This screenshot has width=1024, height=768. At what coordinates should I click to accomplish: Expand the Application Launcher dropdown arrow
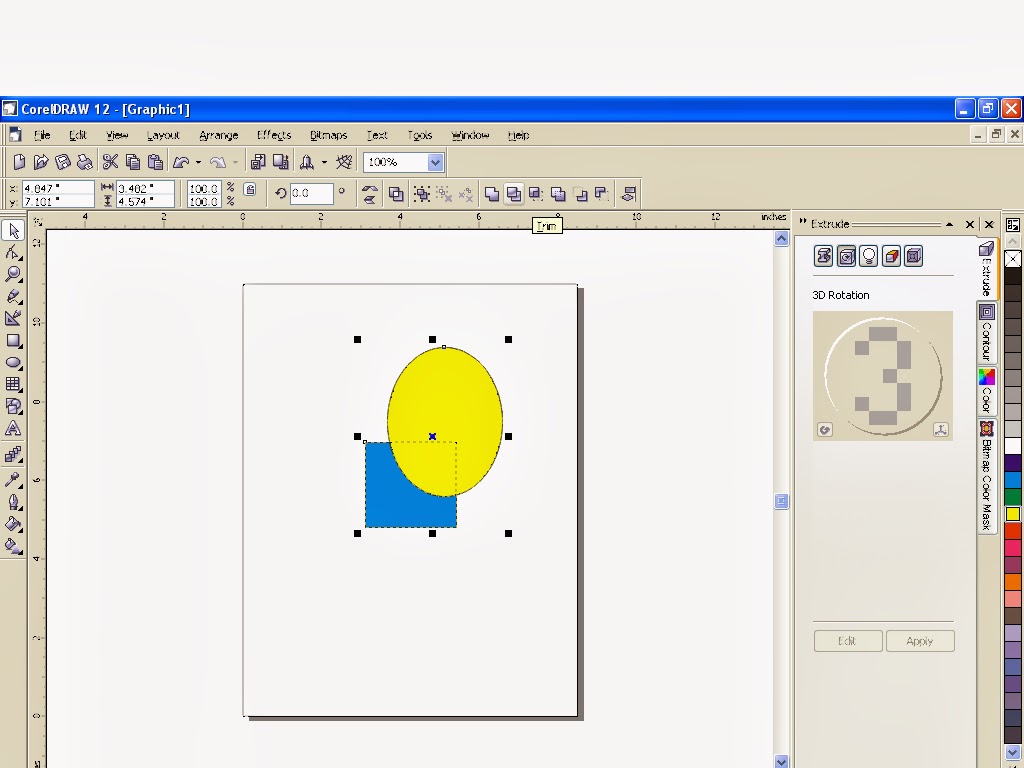coord(324,162)
